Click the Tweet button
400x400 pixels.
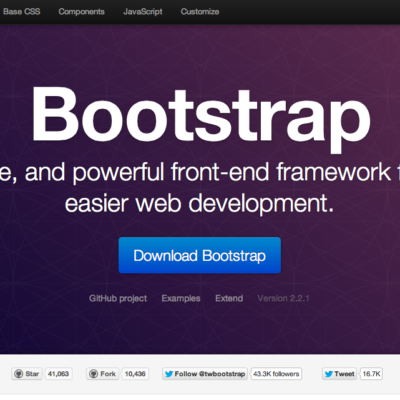tap(340, 374)
